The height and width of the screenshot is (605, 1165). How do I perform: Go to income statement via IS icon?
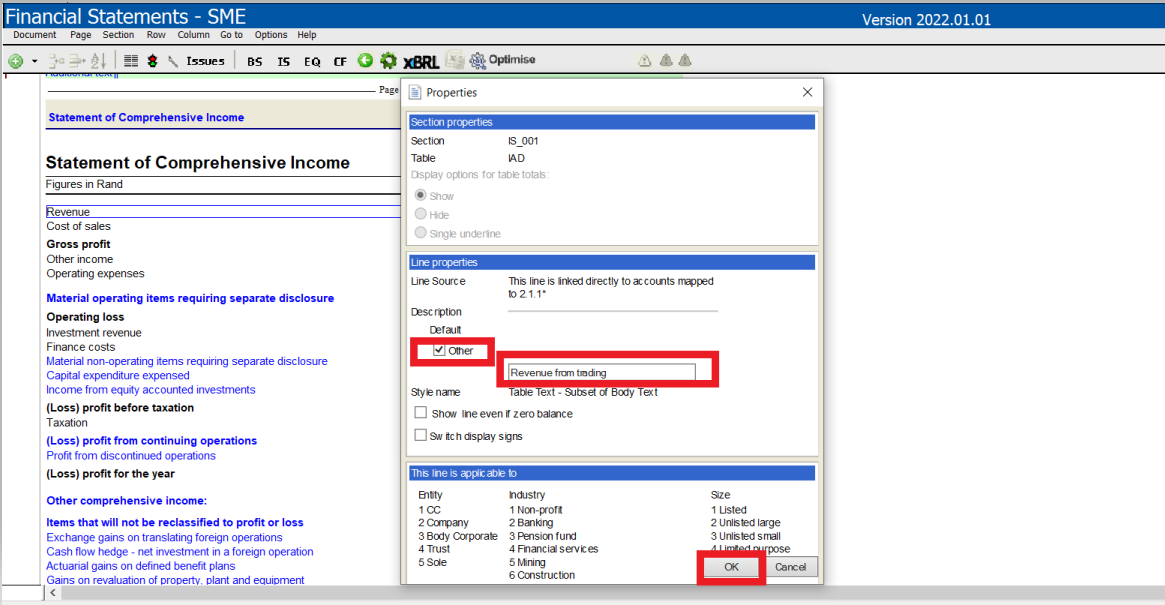coord(284,61)
